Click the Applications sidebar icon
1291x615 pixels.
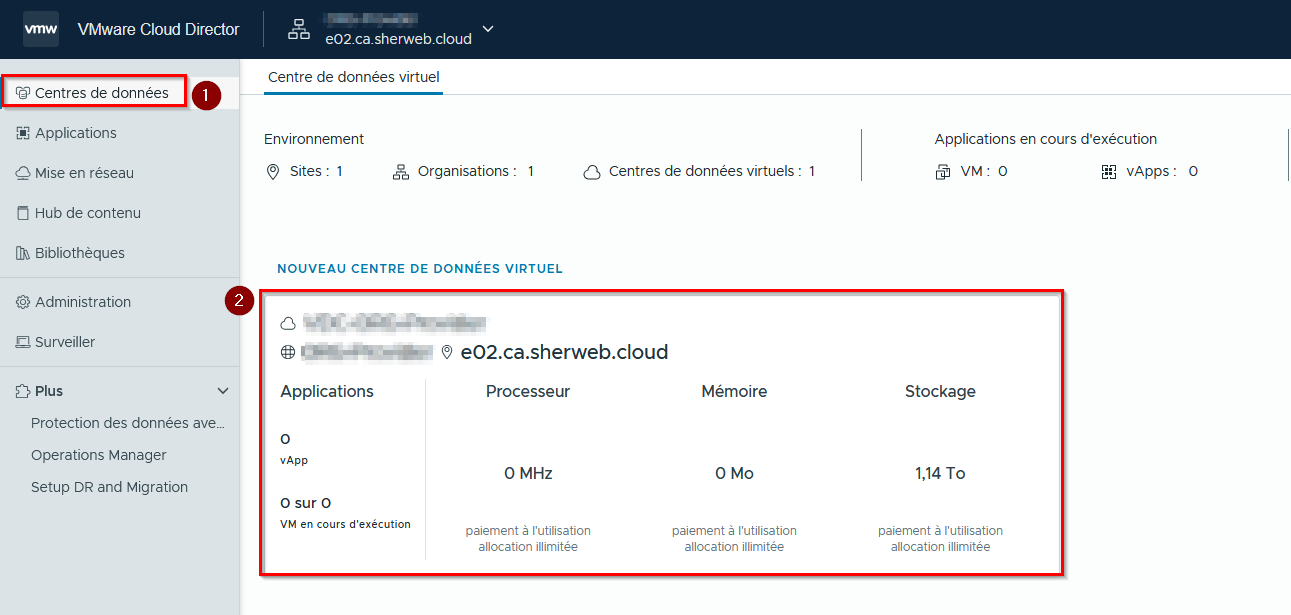point(23,133)
